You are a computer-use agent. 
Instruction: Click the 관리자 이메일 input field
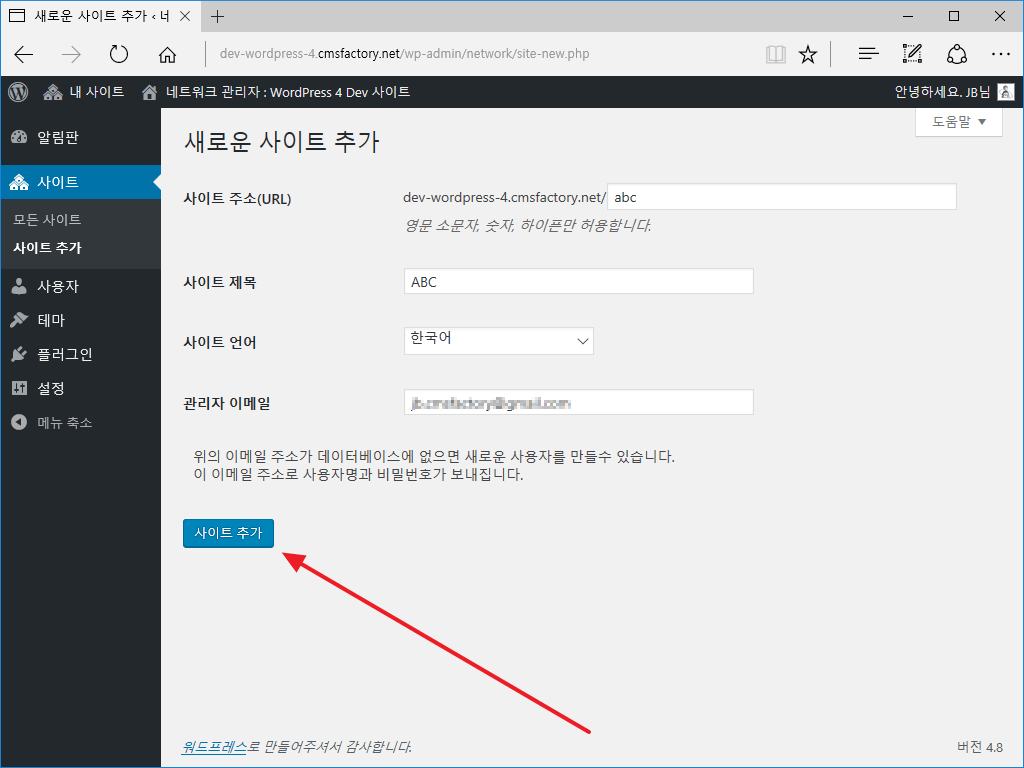pos(579,402)
